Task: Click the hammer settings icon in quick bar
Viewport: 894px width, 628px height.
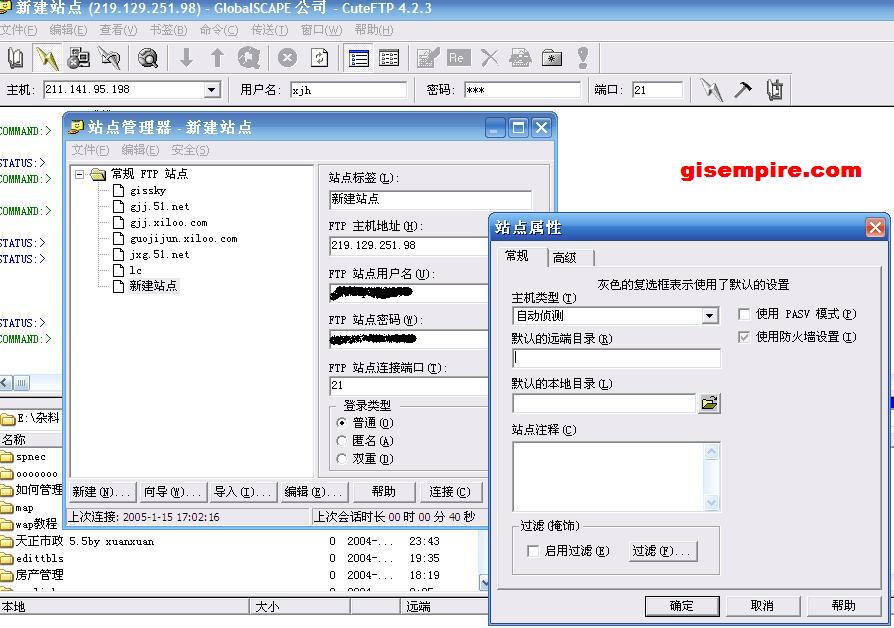Action: [x=742, y=90]
